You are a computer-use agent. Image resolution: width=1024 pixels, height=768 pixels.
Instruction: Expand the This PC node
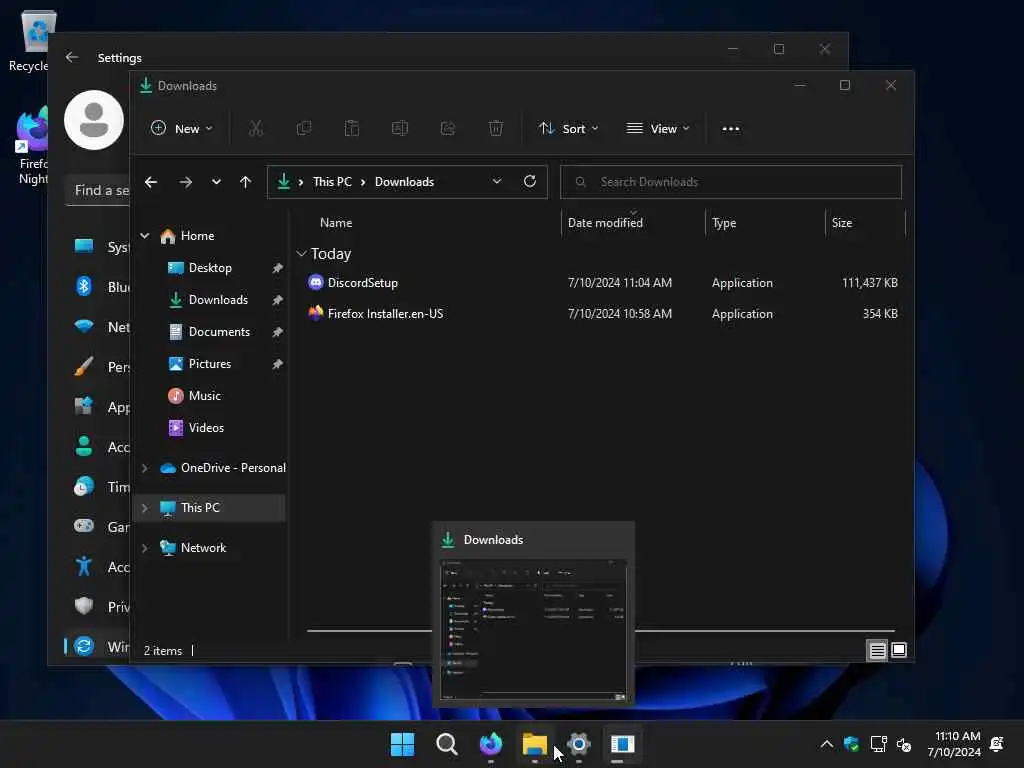[x=145, y=508]
